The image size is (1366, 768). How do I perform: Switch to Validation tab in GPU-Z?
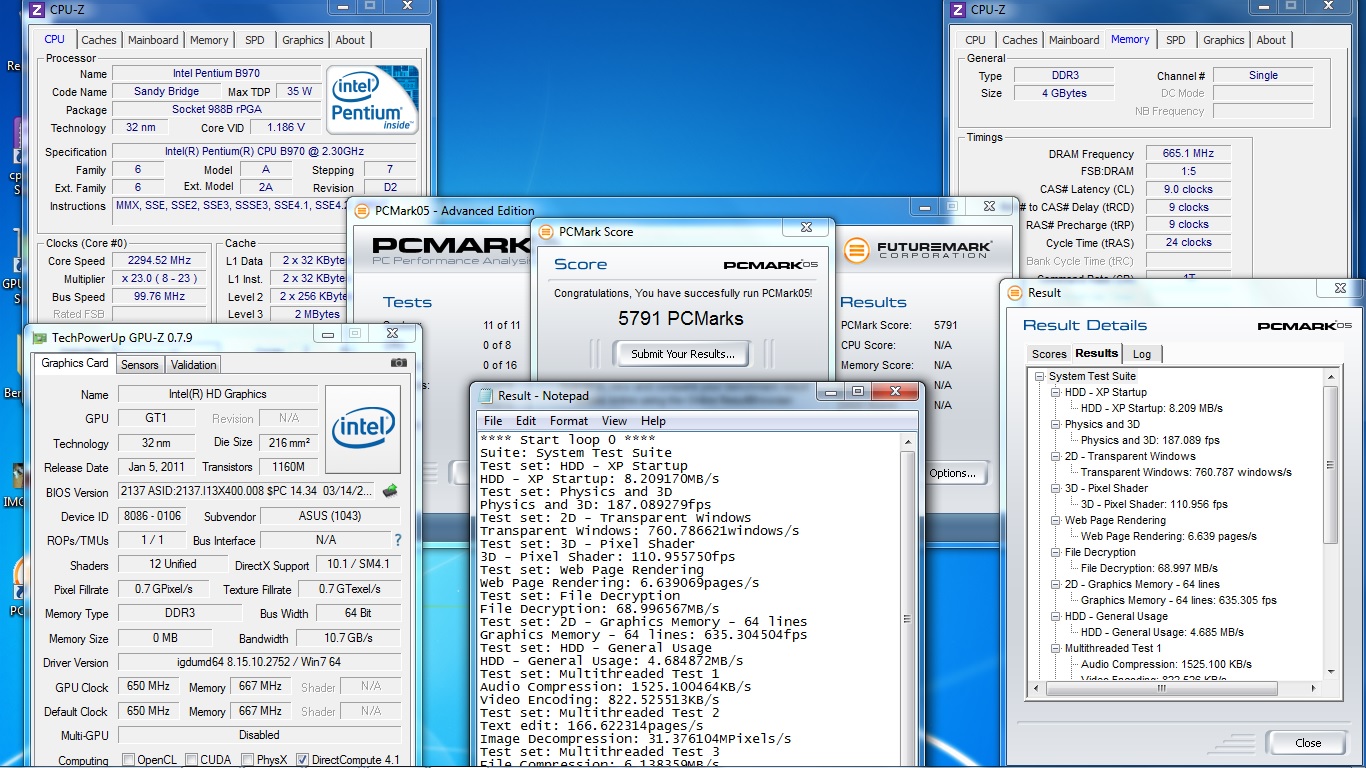pyautogui.click(x=194, y=365)
